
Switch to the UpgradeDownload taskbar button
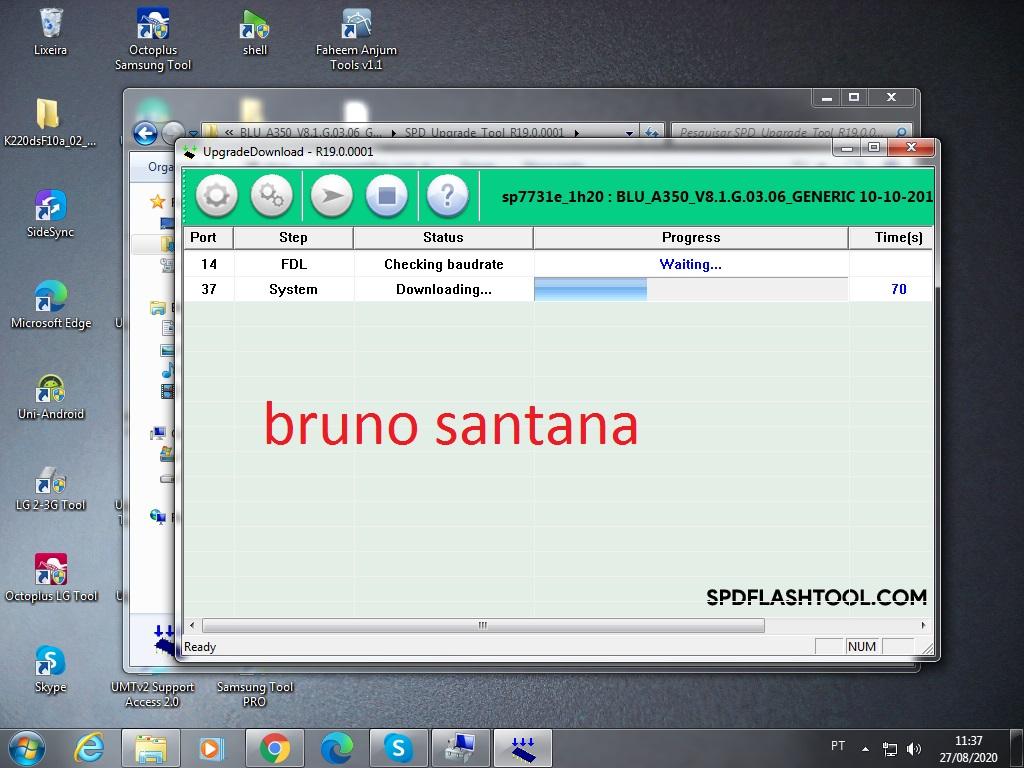[522, 748]
